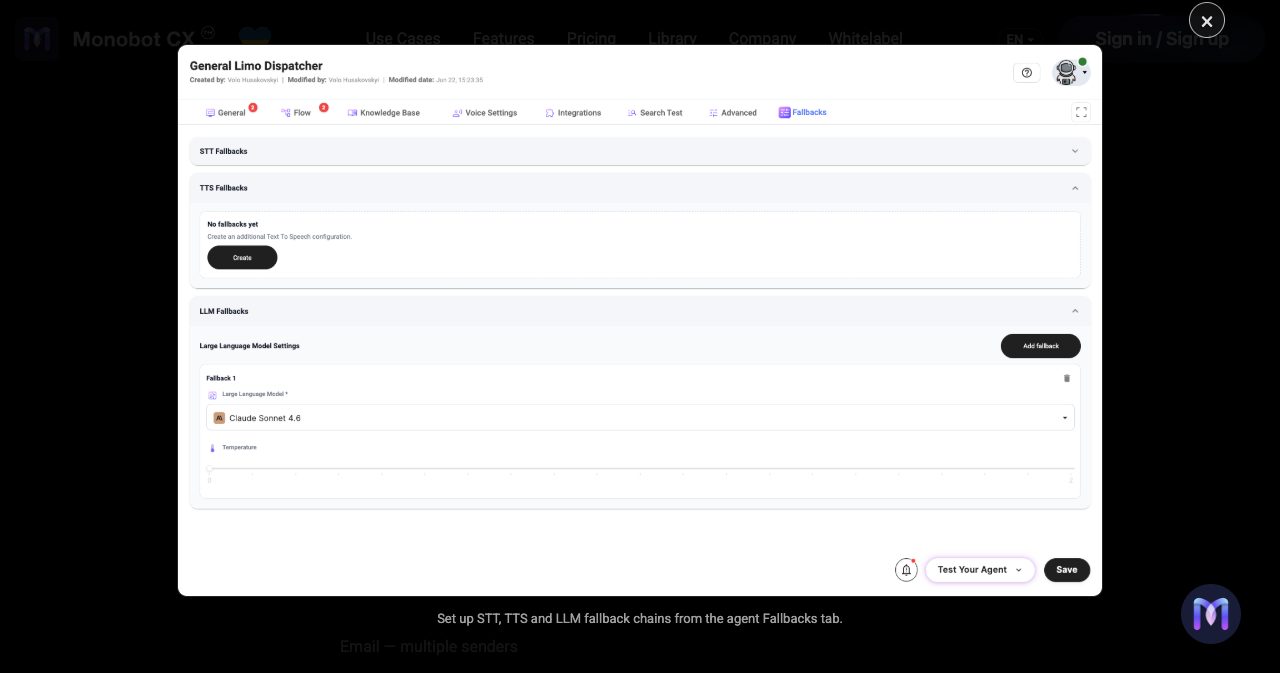1280x673 pixels.
Task: Open the Features menu item
Action: [503, 39]
